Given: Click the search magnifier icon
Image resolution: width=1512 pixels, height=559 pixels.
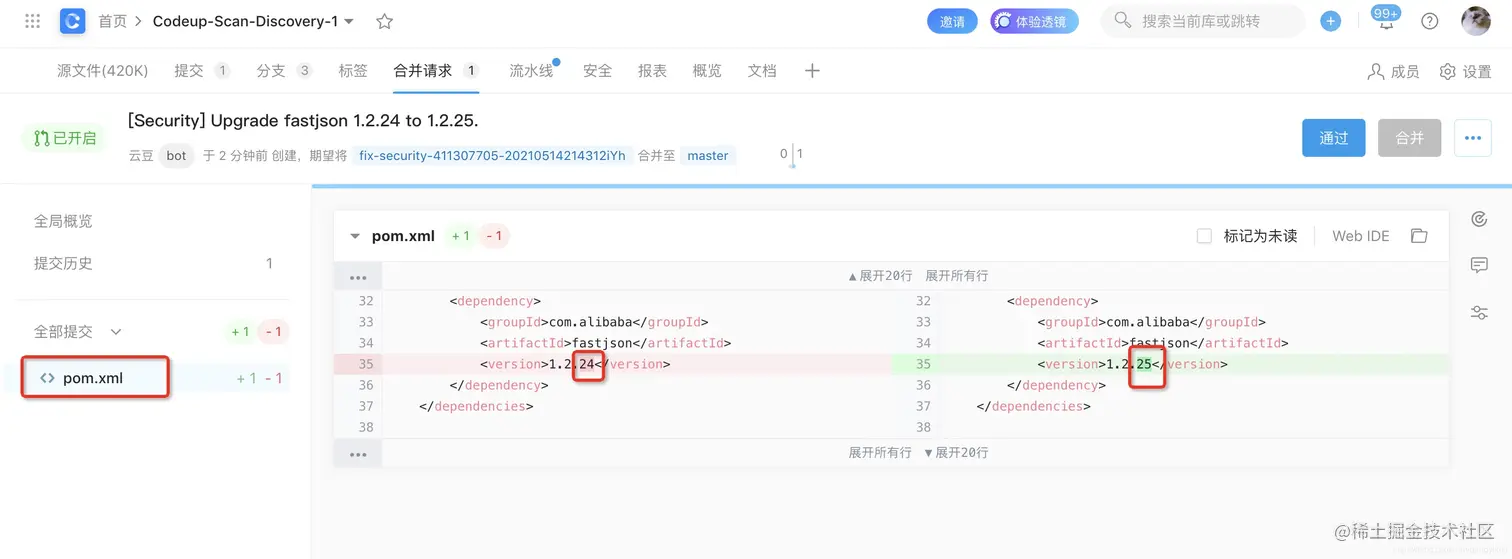Looking at the screenshot, I should click(1123, 20).
